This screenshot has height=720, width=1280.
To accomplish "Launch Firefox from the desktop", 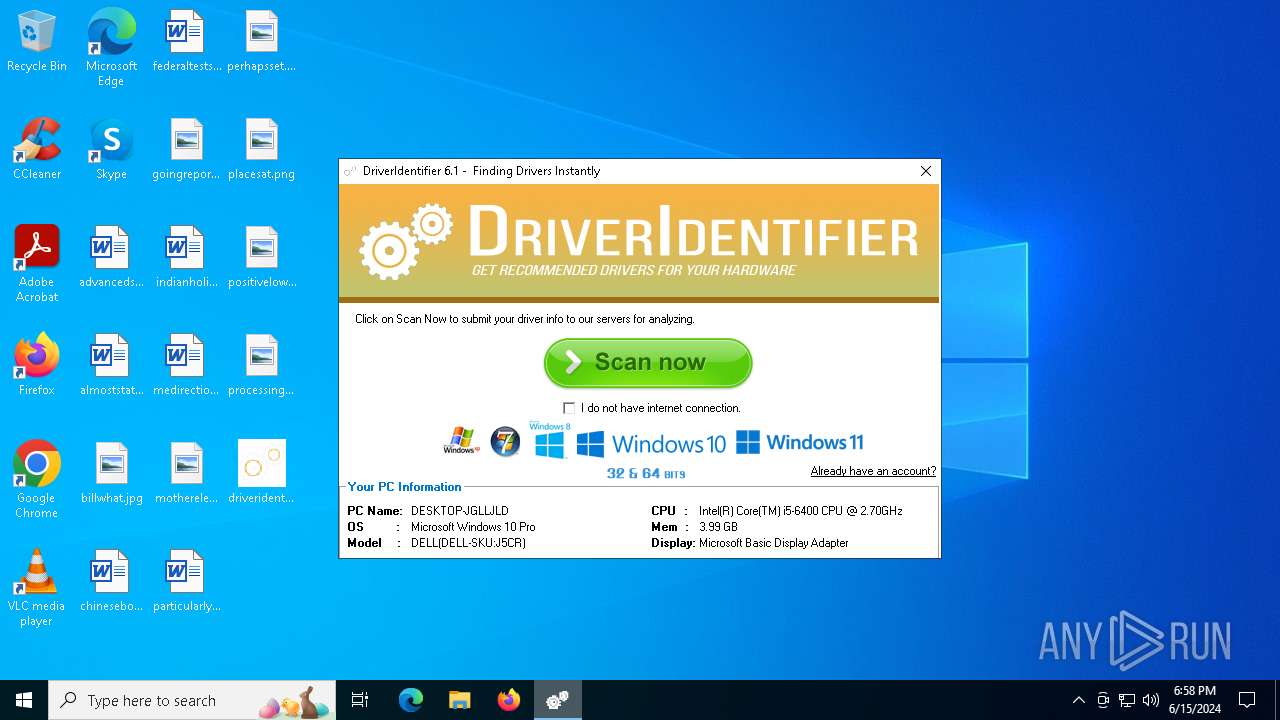I will pos(37,366).
